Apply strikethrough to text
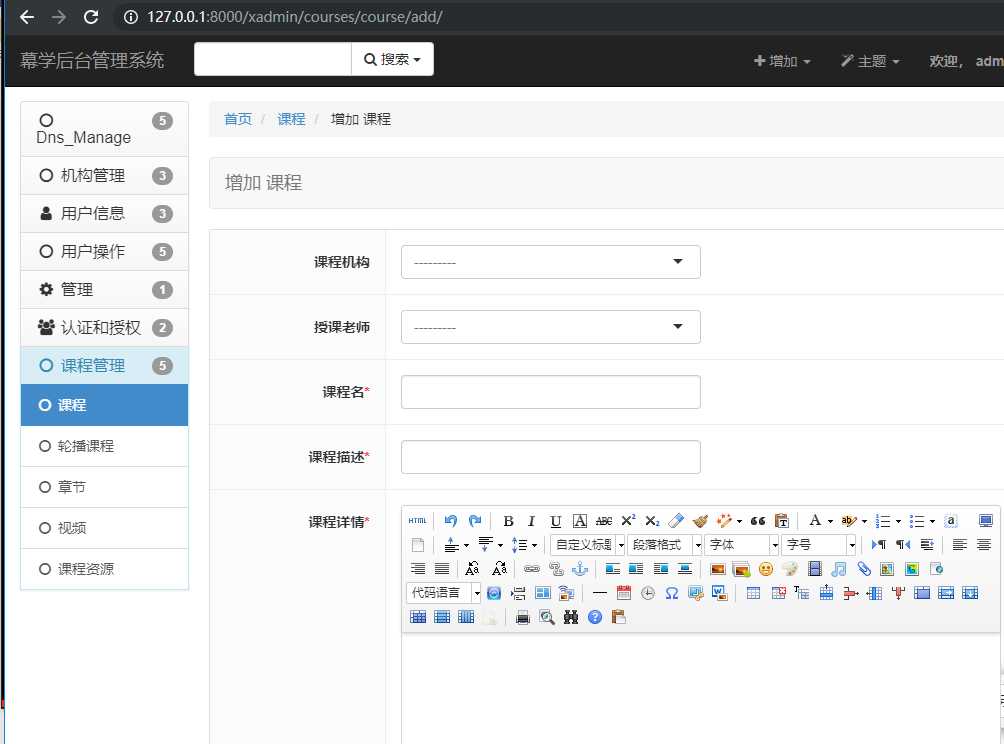The image size is (1004, 744). 604,521
